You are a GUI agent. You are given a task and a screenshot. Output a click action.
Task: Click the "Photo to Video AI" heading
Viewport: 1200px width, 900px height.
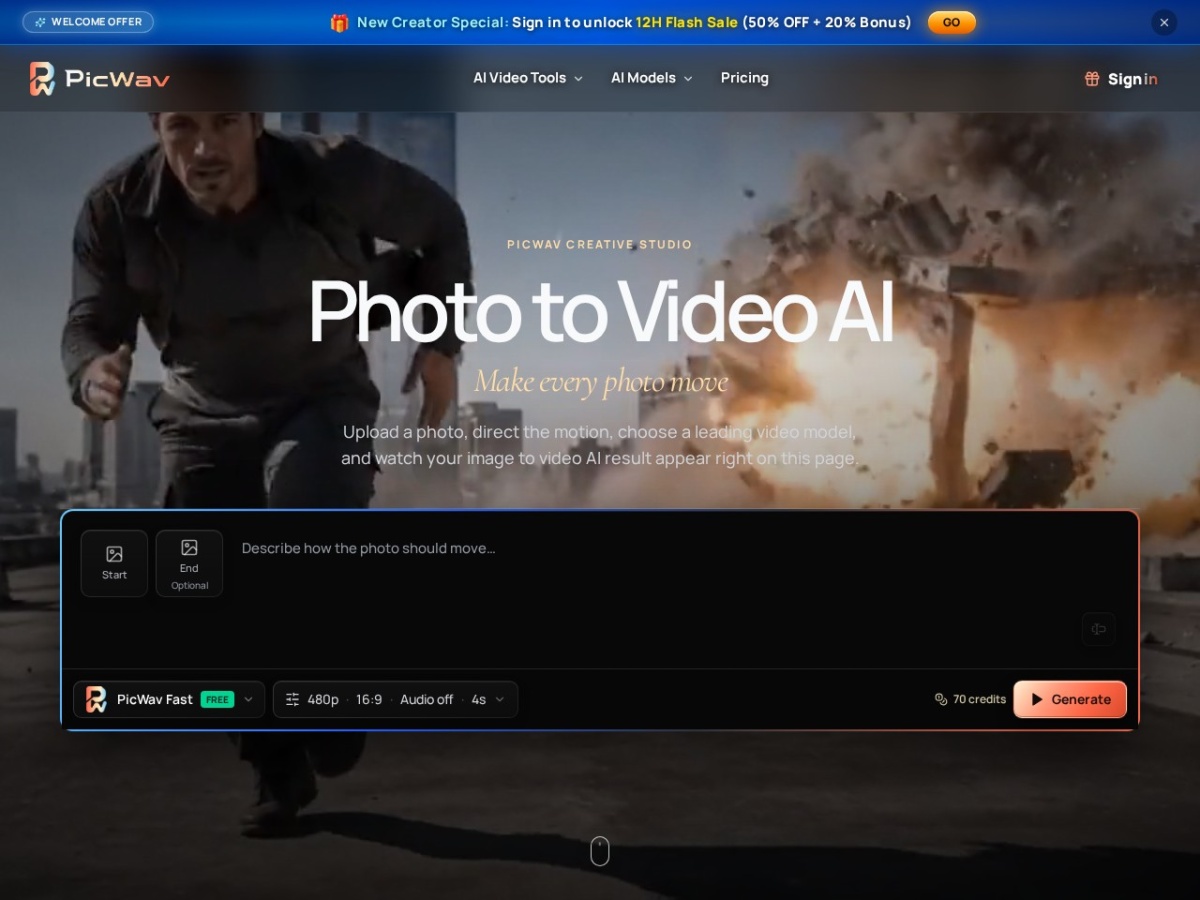(600, 310)
